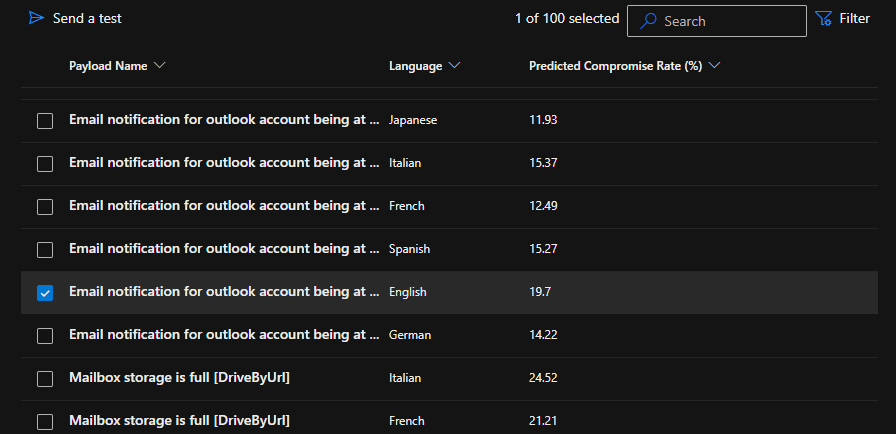Open the French Outlook notification payload

click(223, 205)
